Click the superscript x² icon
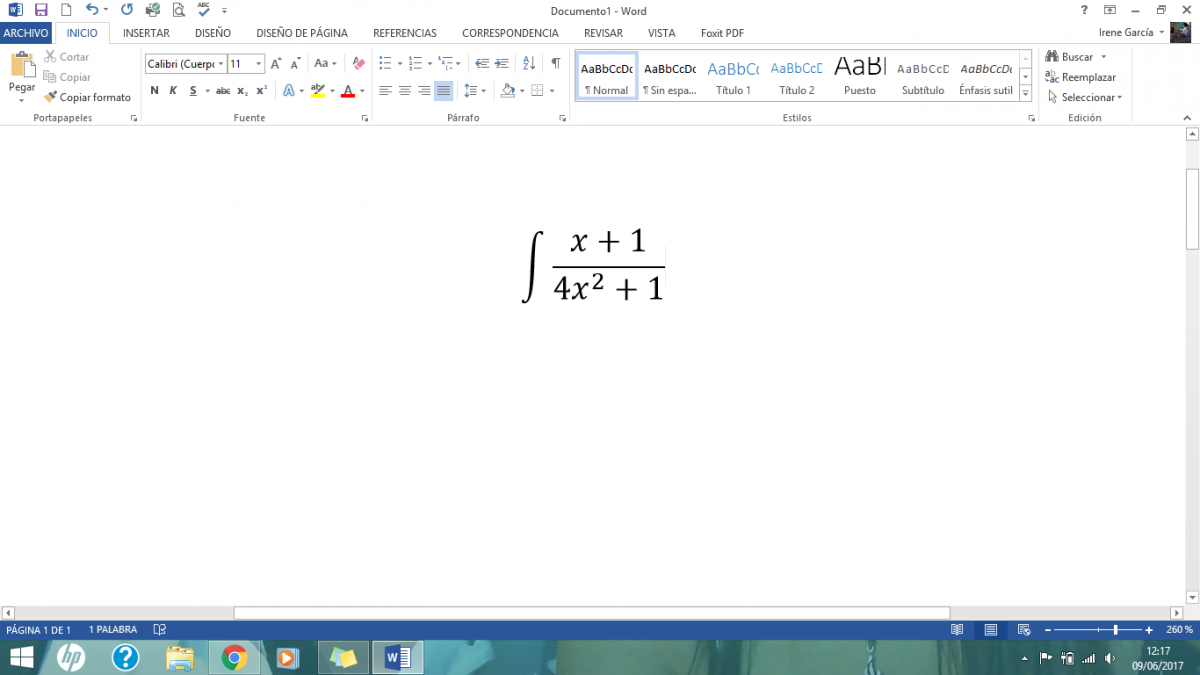The image size is (1200, 675). click(x=262, y=90)
